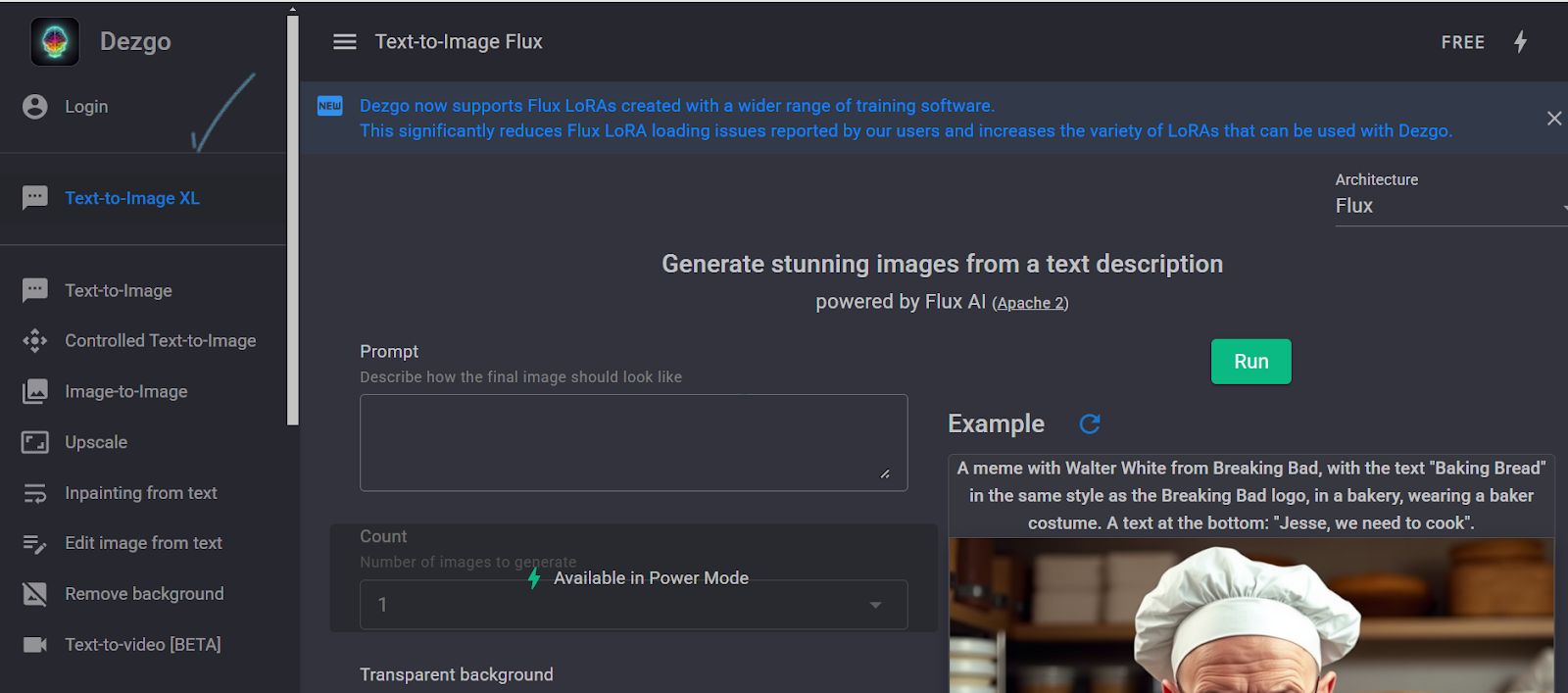The height and width of the screenshot is (693, 1568).
Task: Dismiss the Flux LoRA announcement banner
Action: (1554, 119)
